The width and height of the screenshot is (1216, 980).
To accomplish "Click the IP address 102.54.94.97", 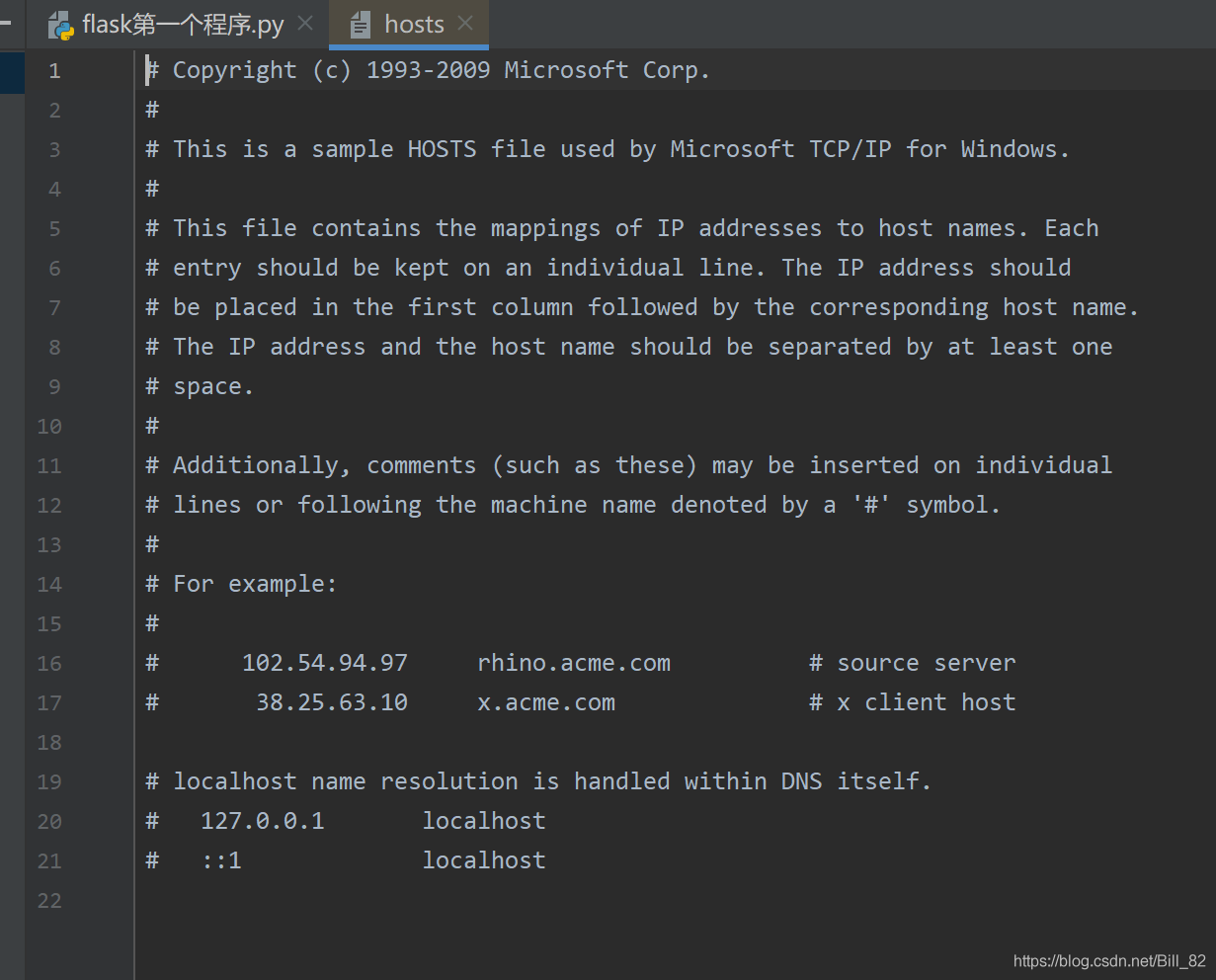I will coord(325,663).
